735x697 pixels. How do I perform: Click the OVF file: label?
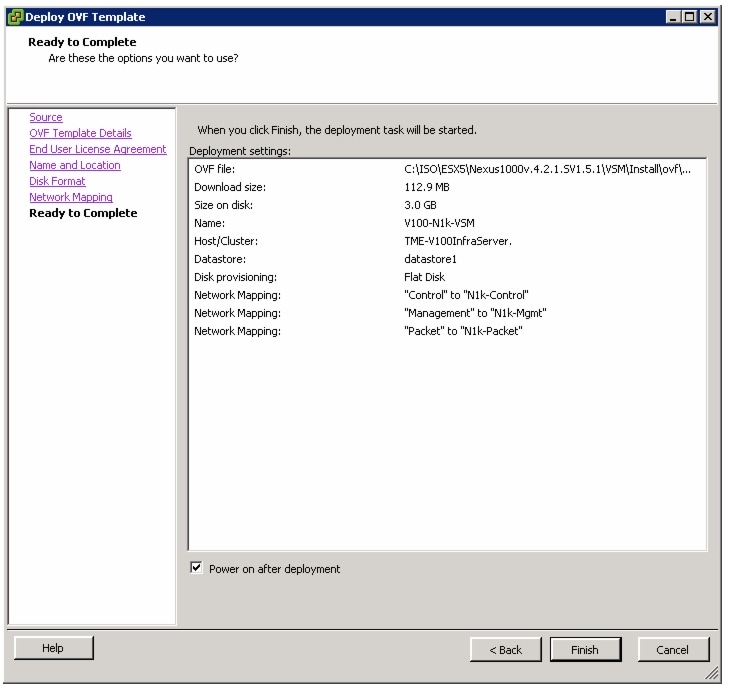coord(214,169)
